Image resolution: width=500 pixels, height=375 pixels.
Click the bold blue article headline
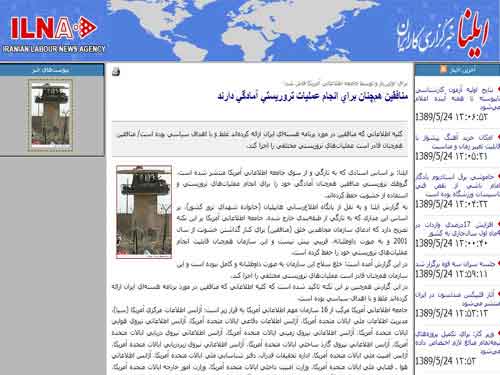(313, 97)
